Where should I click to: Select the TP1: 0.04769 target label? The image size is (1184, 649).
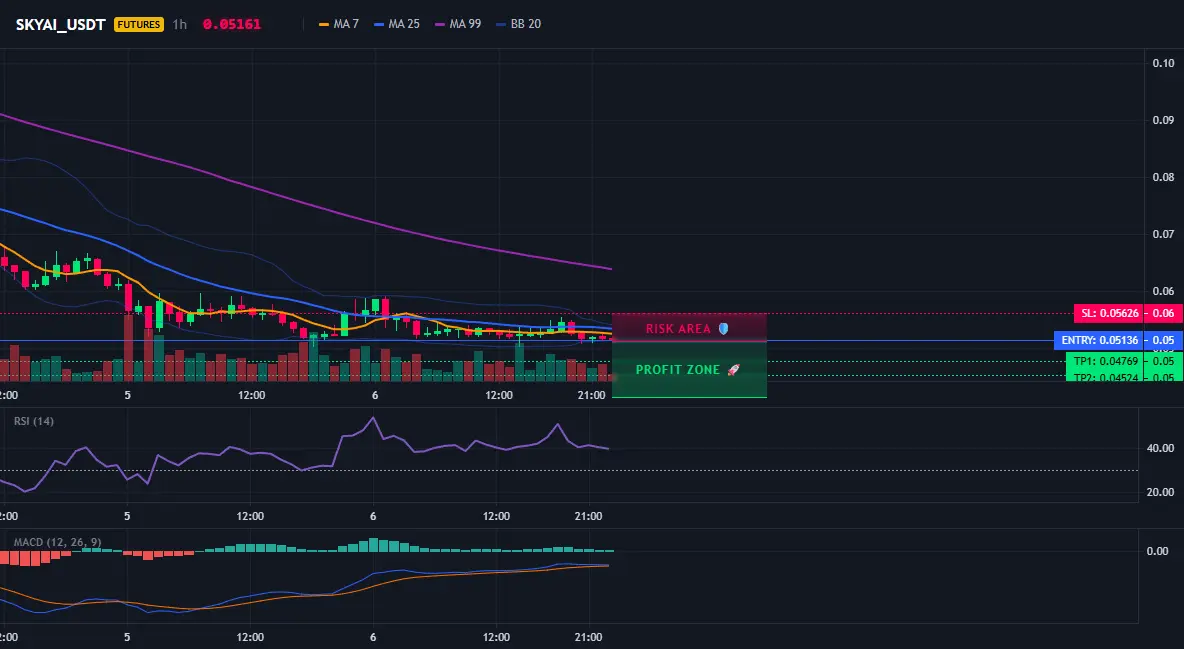coord(1106,361)
